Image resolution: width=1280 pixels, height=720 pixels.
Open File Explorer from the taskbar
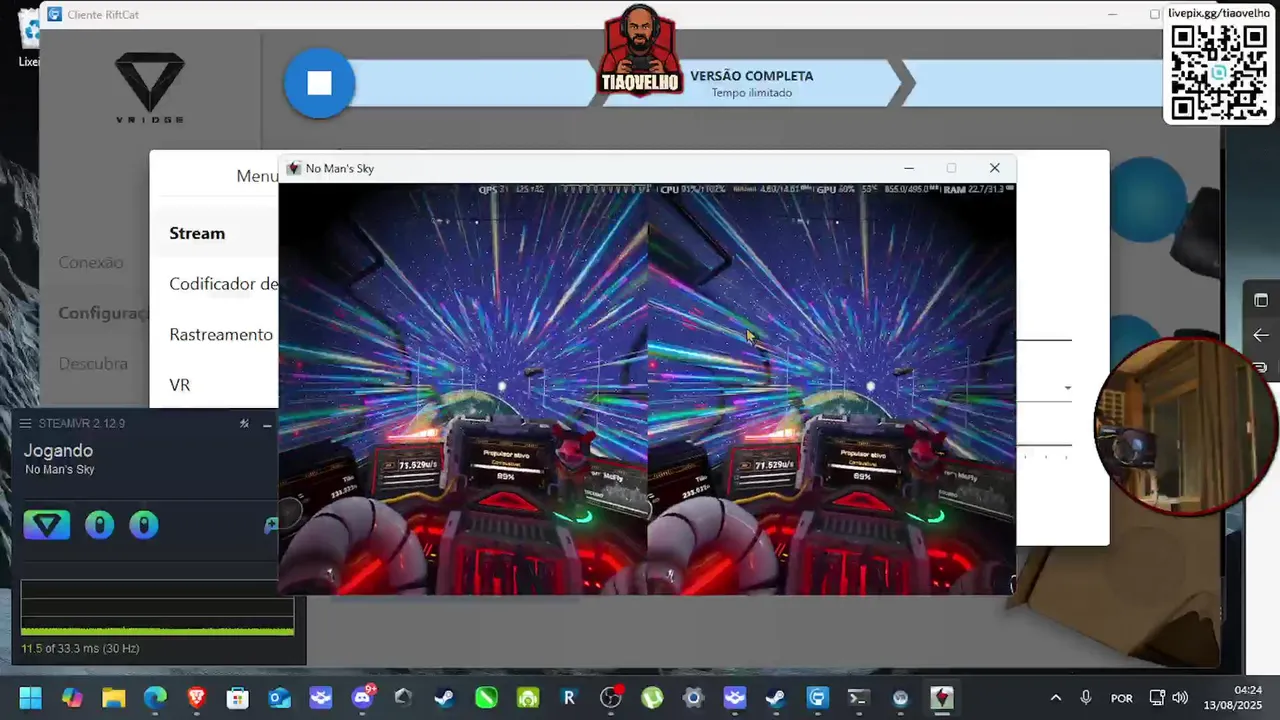pos(113,698)
